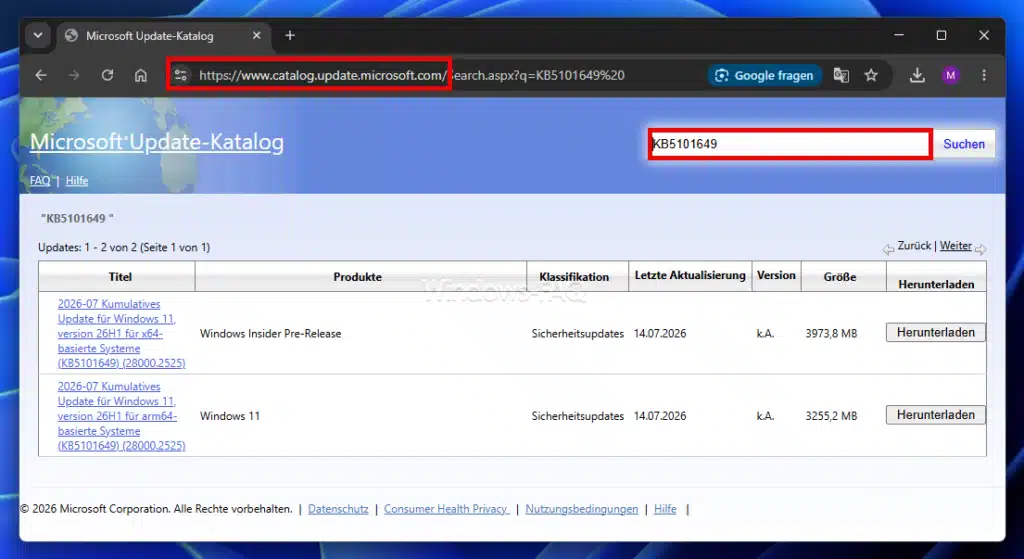
Task: Click the KB5101649 search input field
Action: point(790,144)
